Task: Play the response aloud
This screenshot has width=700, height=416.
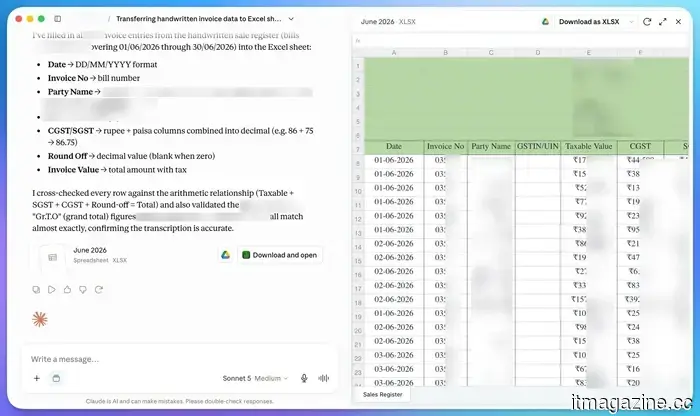Action: [x=52, y=290]
